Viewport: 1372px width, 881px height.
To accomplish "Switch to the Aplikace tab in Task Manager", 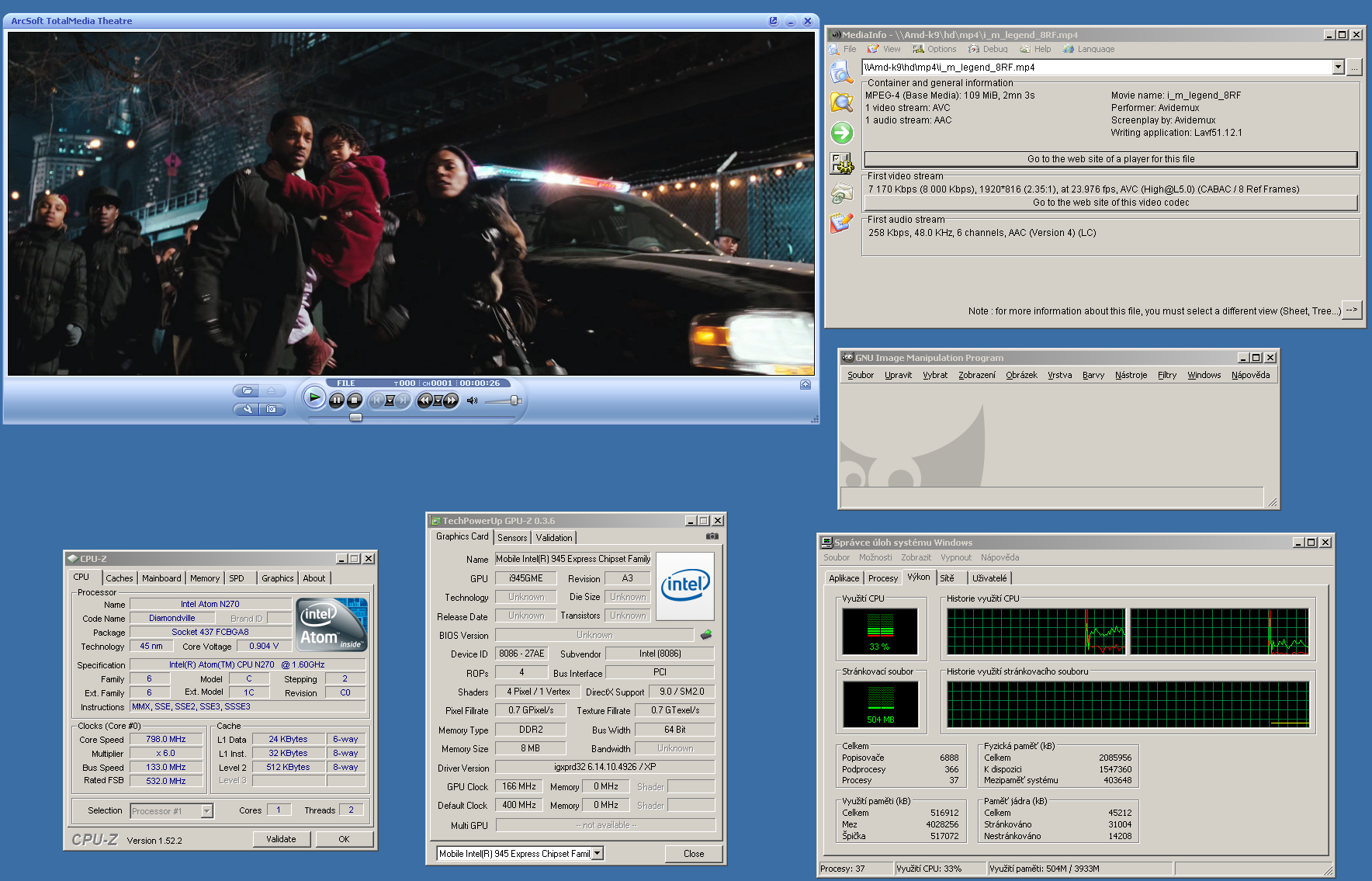I will (844, 578).
